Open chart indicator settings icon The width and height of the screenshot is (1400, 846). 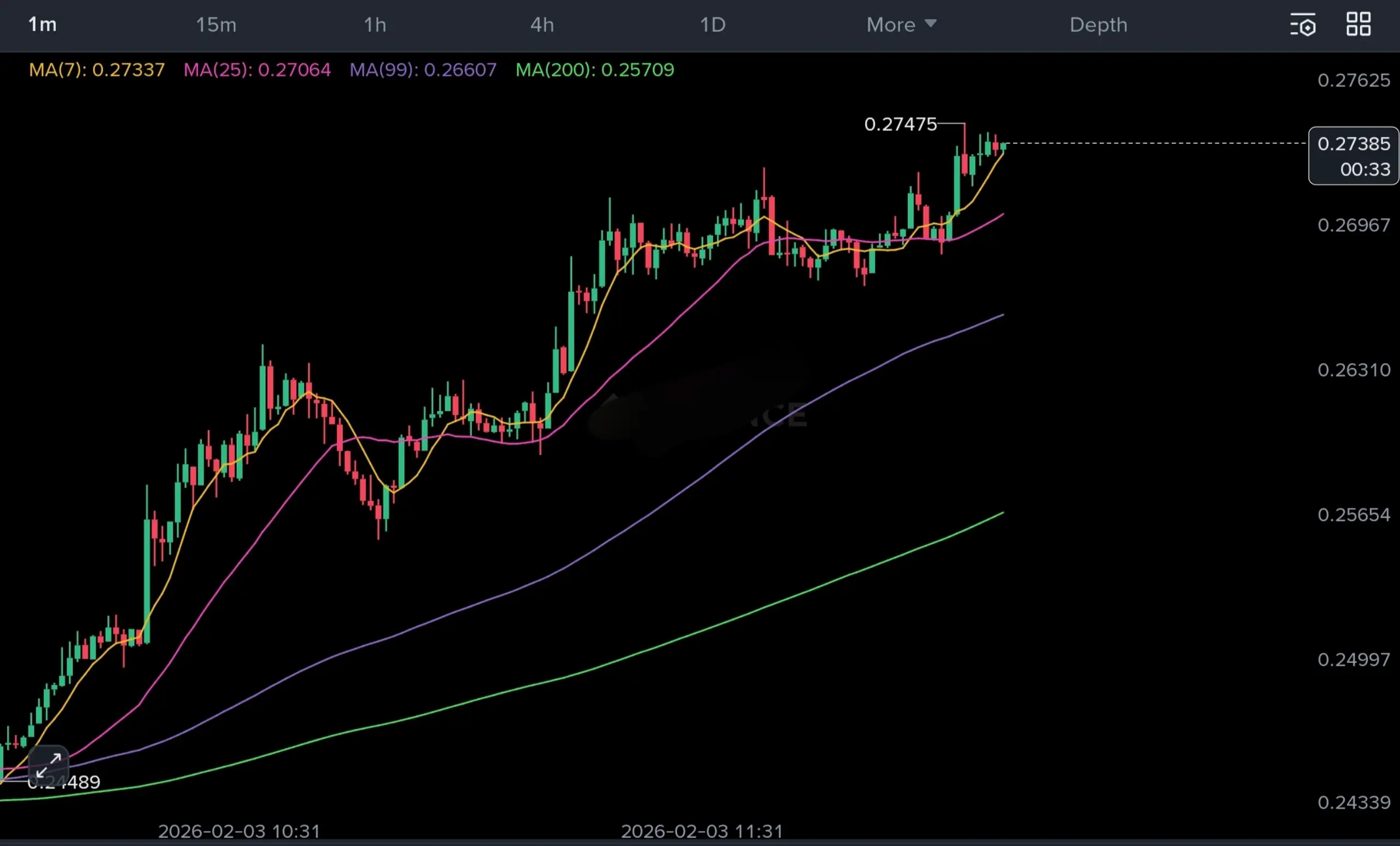click(x=1302, y=25)
